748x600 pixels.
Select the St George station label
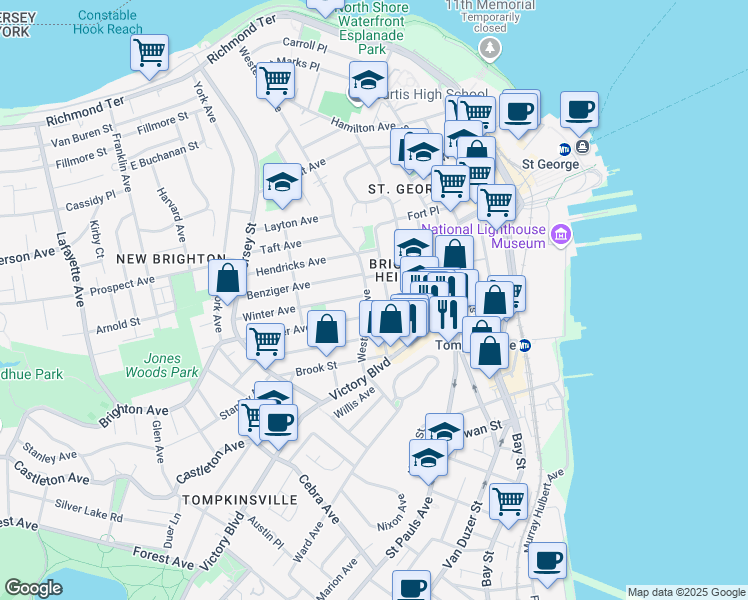pos(551,165)
